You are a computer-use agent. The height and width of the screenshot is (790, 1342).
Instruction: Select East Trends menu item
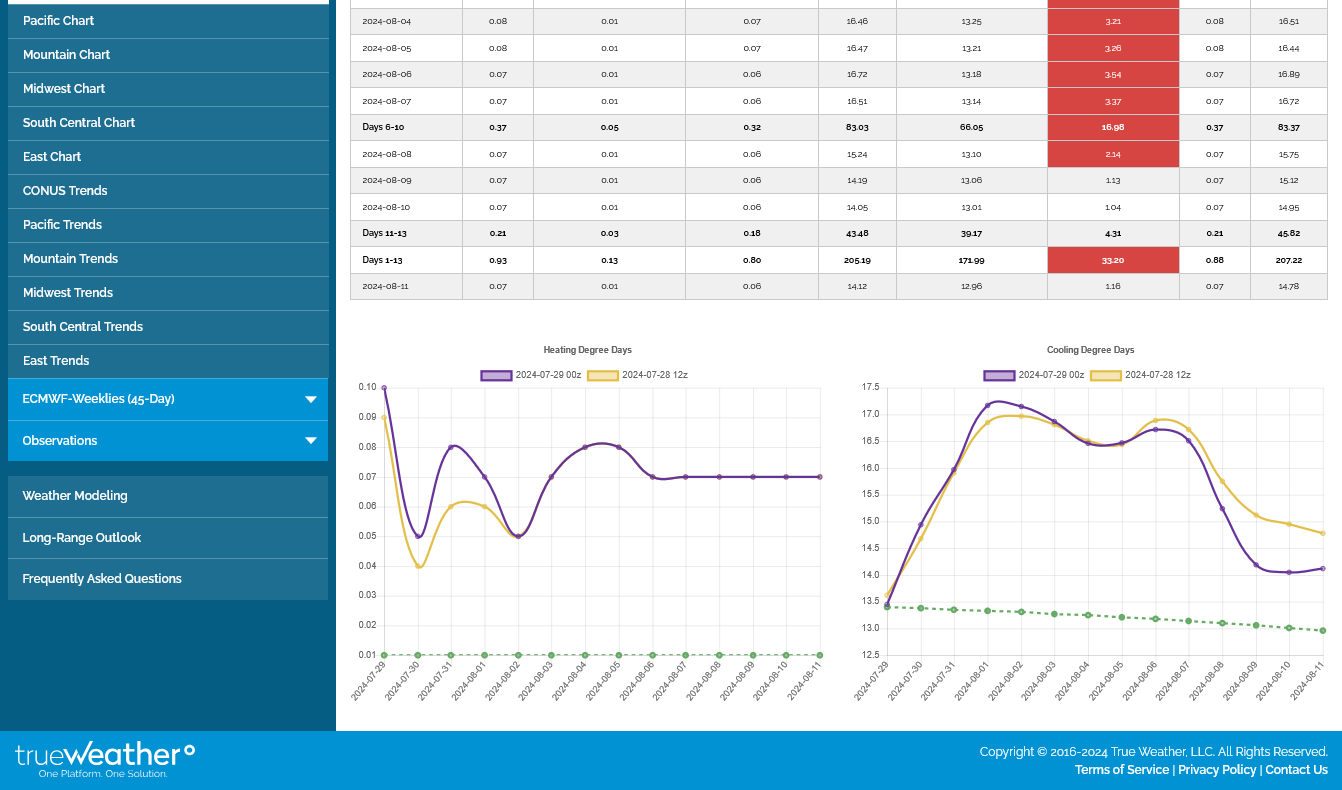tap(56, 361)
